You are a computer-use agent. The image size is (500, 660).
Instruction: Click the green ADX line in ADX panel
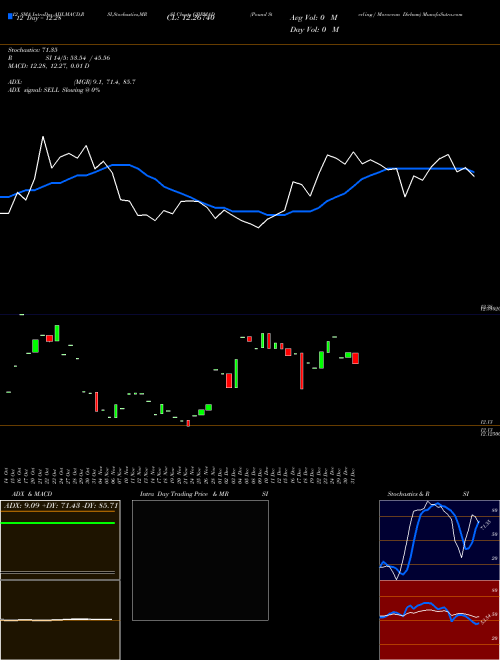[58, 523]
